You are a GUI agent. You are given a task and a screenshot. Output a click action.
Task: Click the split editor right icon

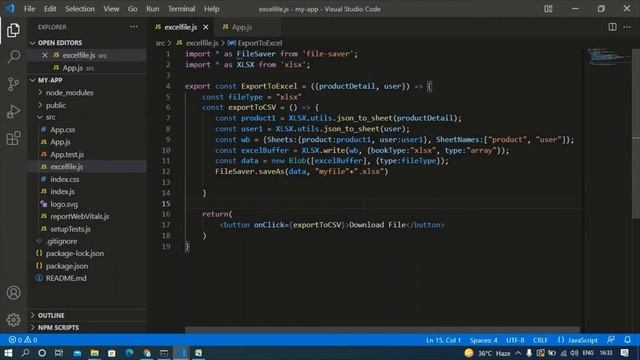[612, 27]
